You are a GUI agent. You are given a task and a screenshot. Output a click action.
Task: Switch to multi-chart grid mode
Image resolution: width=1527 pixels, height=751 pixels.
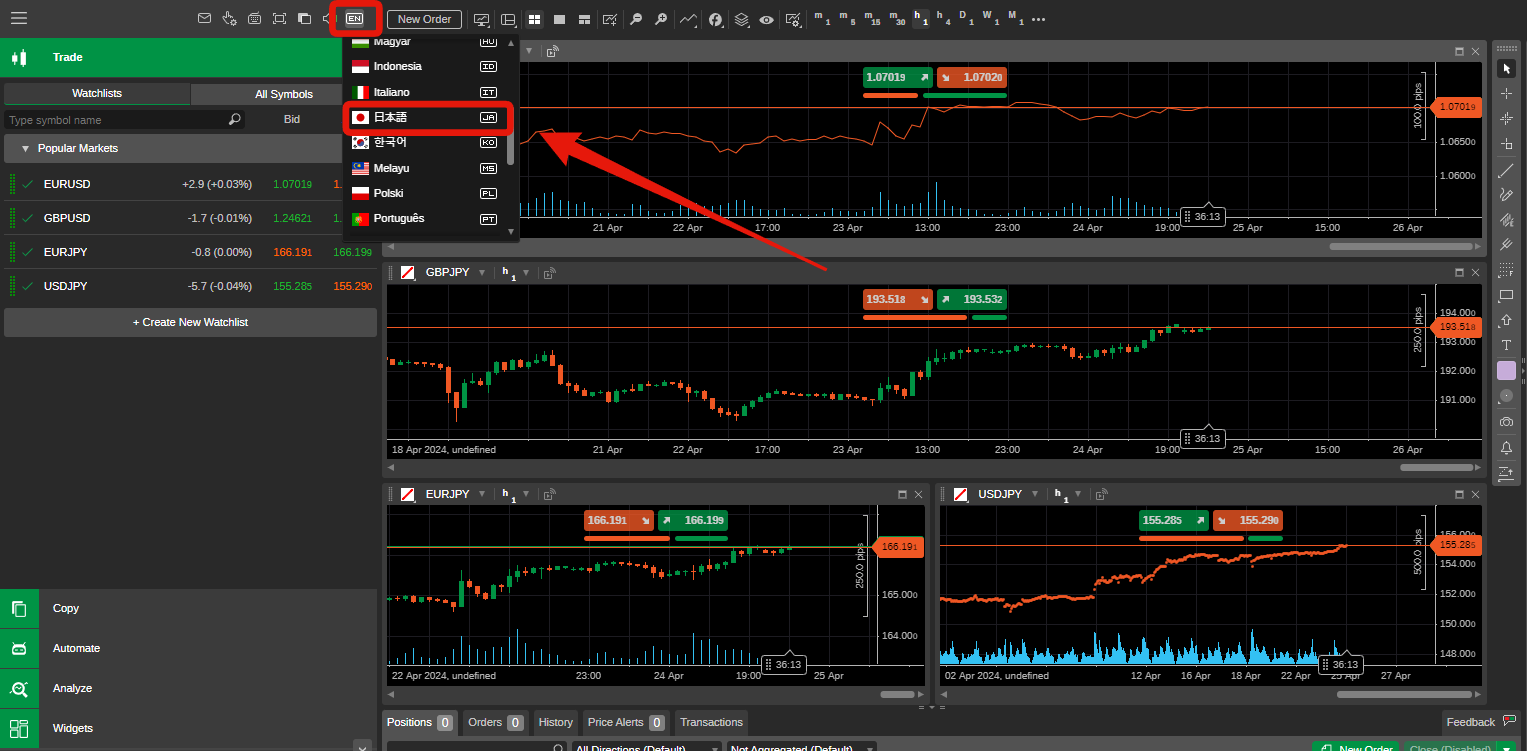534,19
